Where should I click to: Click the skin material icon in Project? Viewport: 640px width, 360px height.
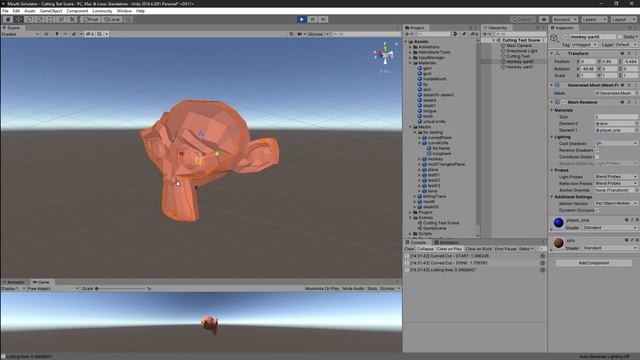coord(420,89)
